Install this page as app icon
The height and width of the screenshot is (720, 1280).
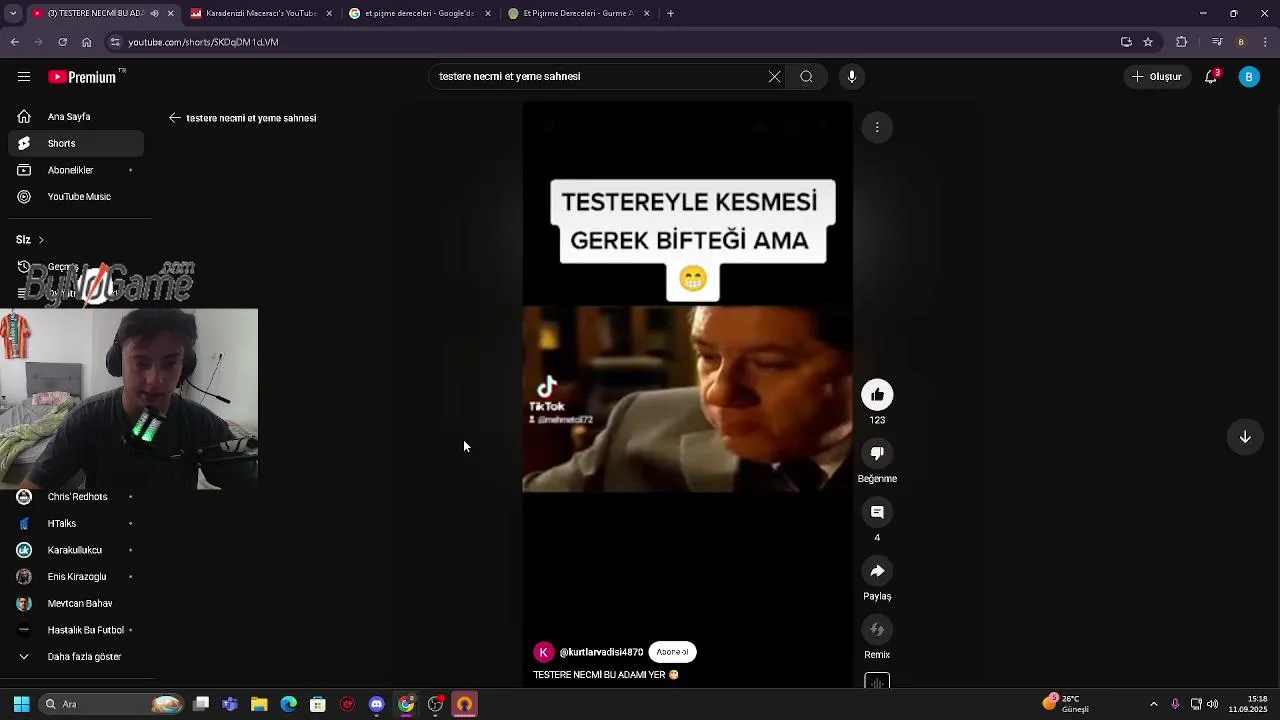[1126, 42]
